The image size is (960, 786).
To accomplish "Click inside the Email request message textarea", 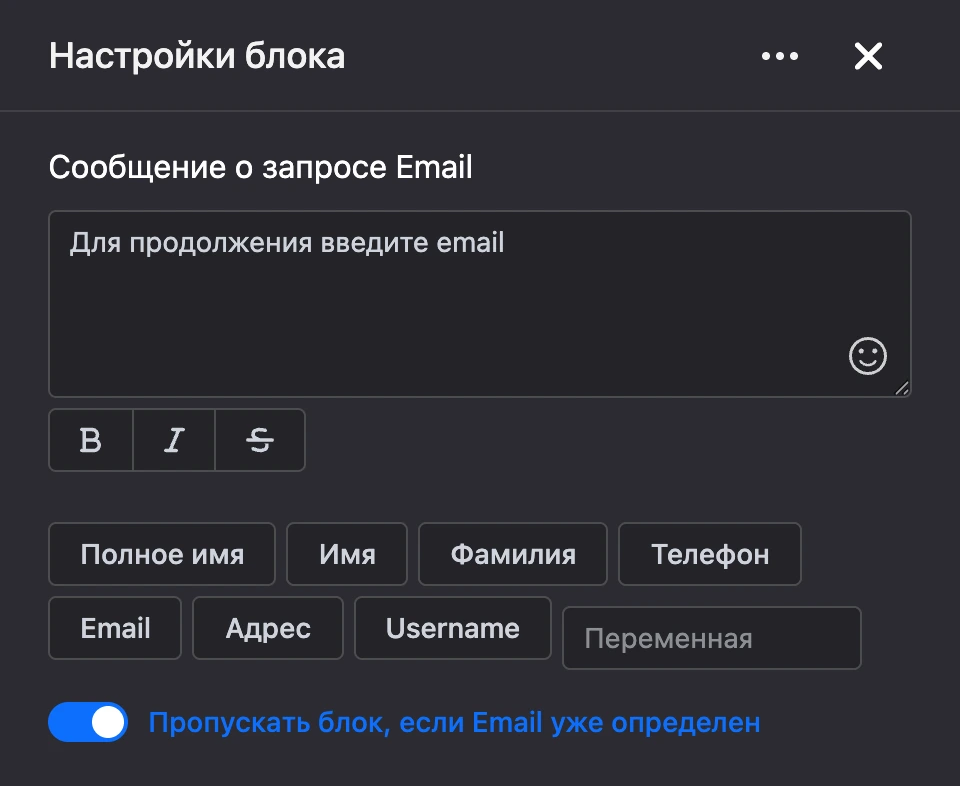I will click(479, 304).
